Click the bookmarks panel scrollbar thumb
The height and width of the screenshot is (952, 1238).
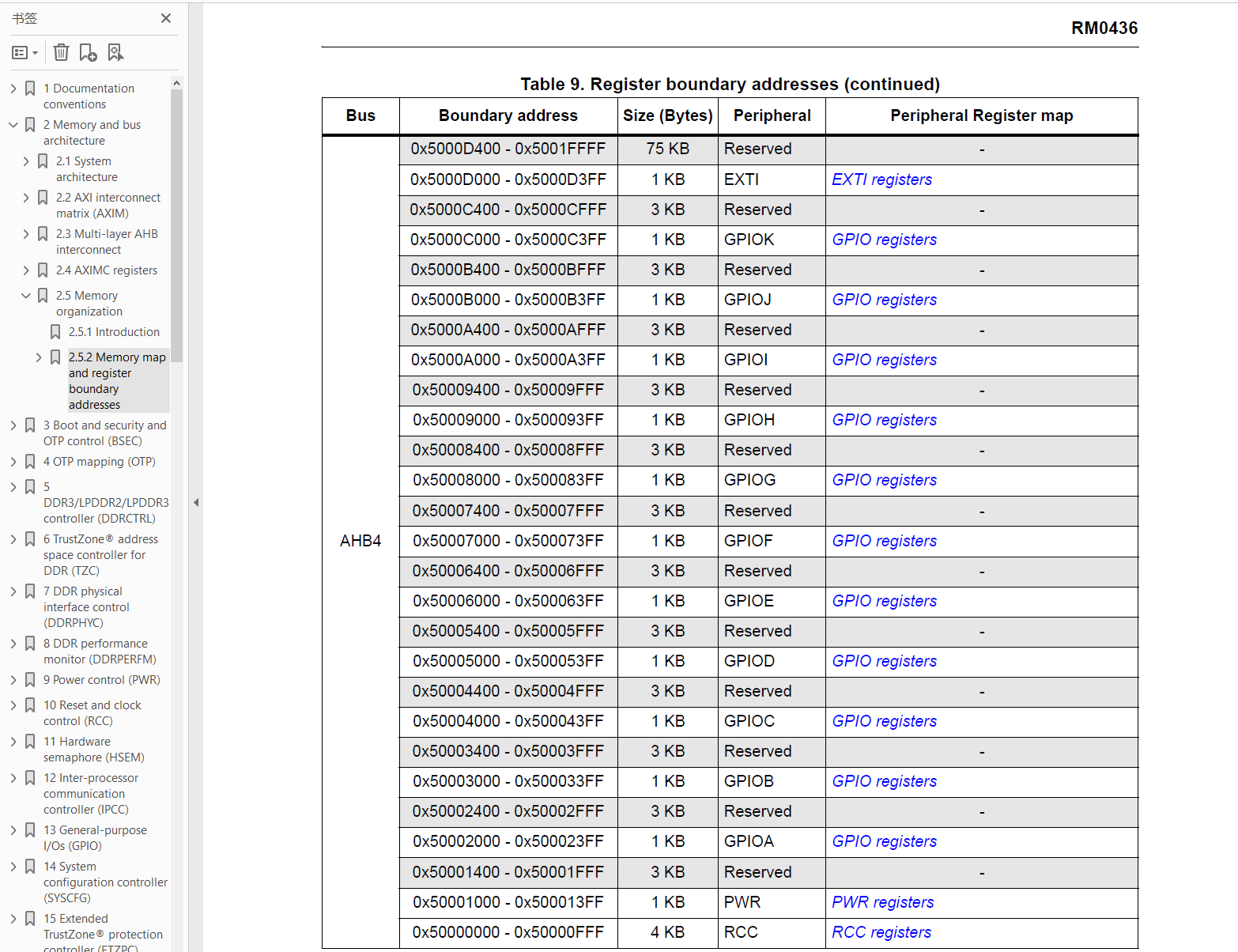coord(176,225)
